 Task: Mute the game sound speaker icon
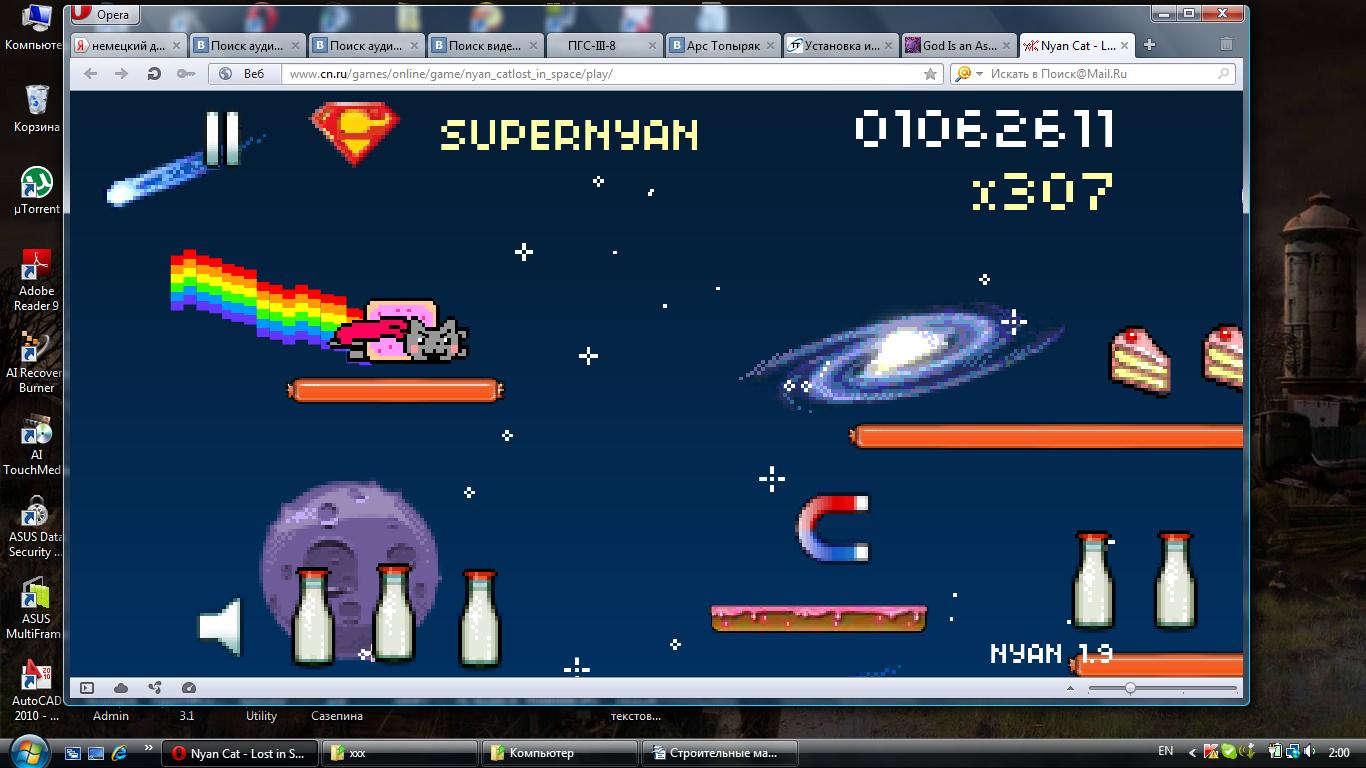click(x=220, y=627)
